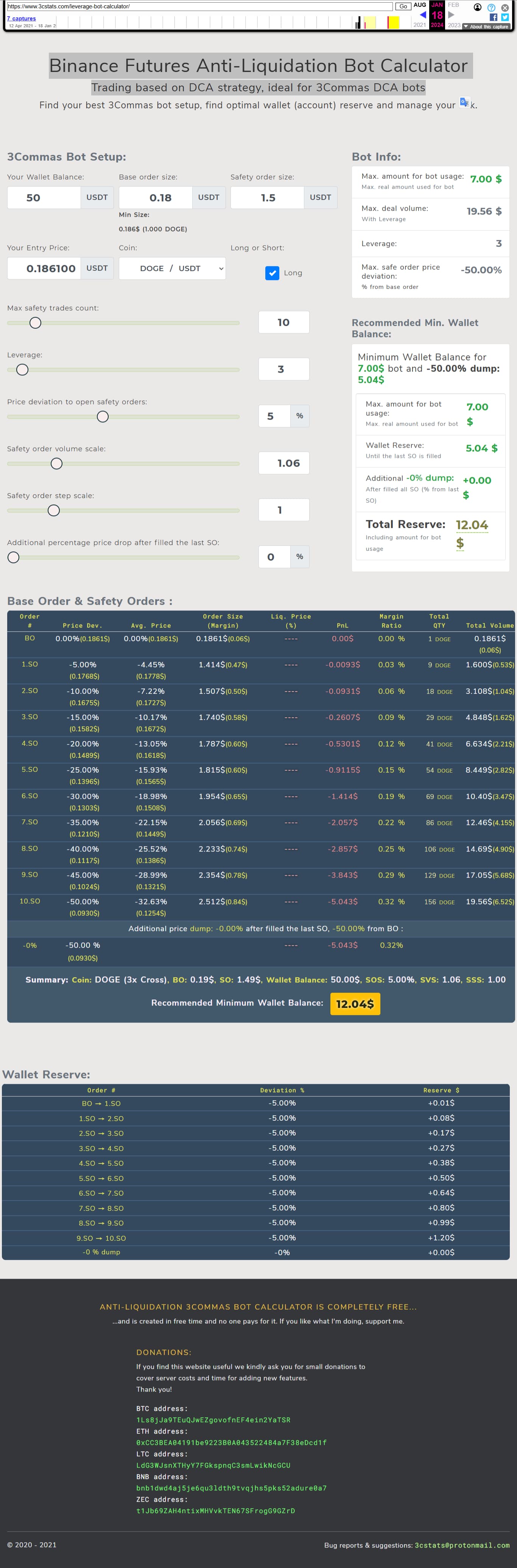The height and width of the screenshot is (1568, 517).
Task: Click the BNB donation address
Action: point(232,1488)
